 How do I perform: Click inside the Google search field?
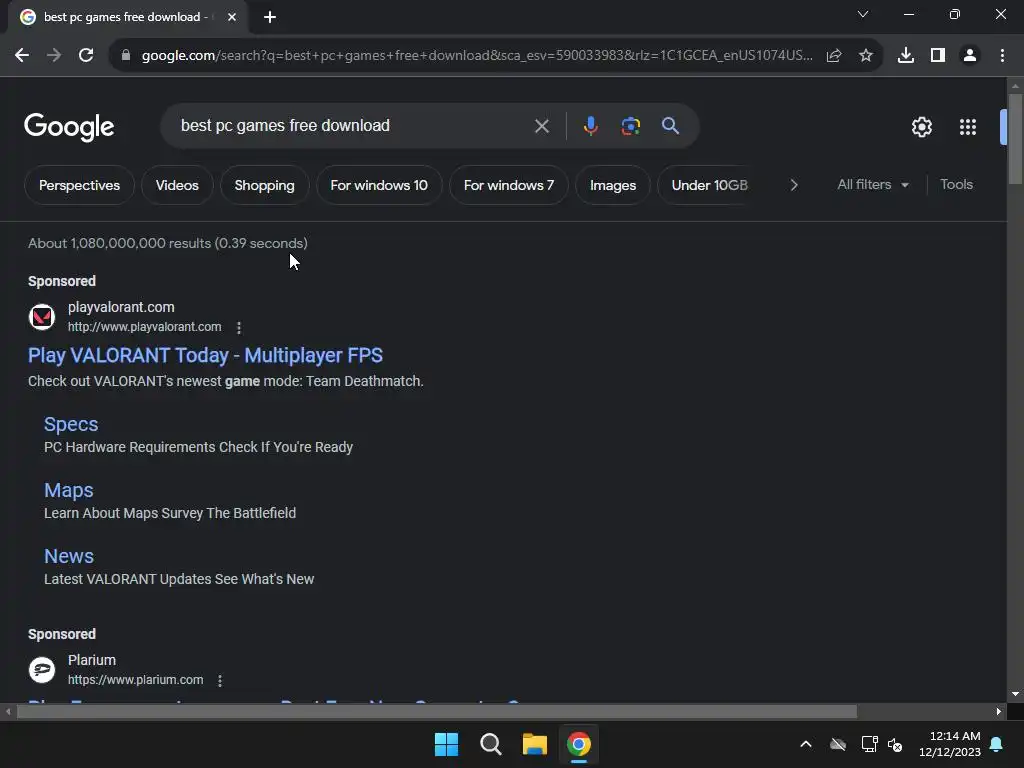(x=353, y=125)
